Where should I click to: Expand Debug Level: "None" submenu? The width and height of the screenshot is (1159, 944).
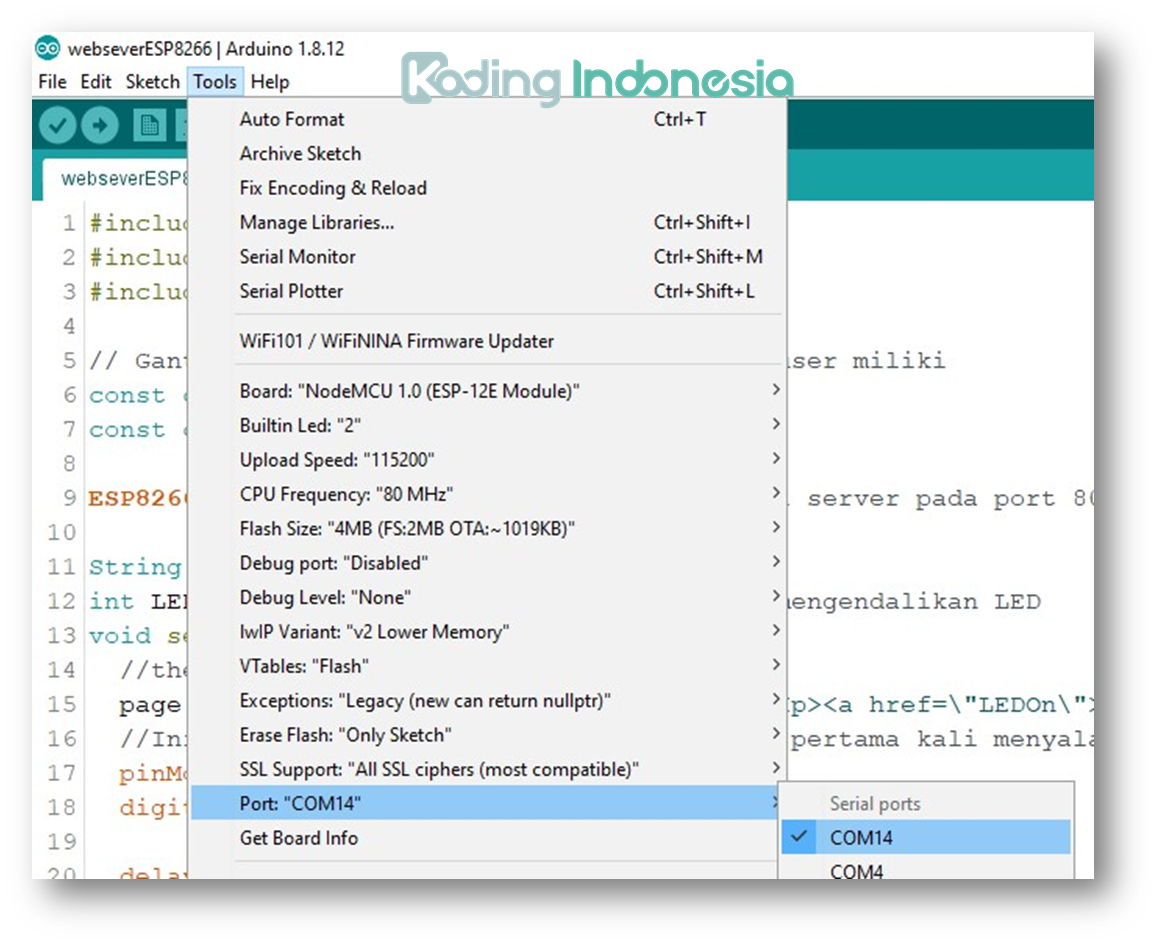coord(488,597)
